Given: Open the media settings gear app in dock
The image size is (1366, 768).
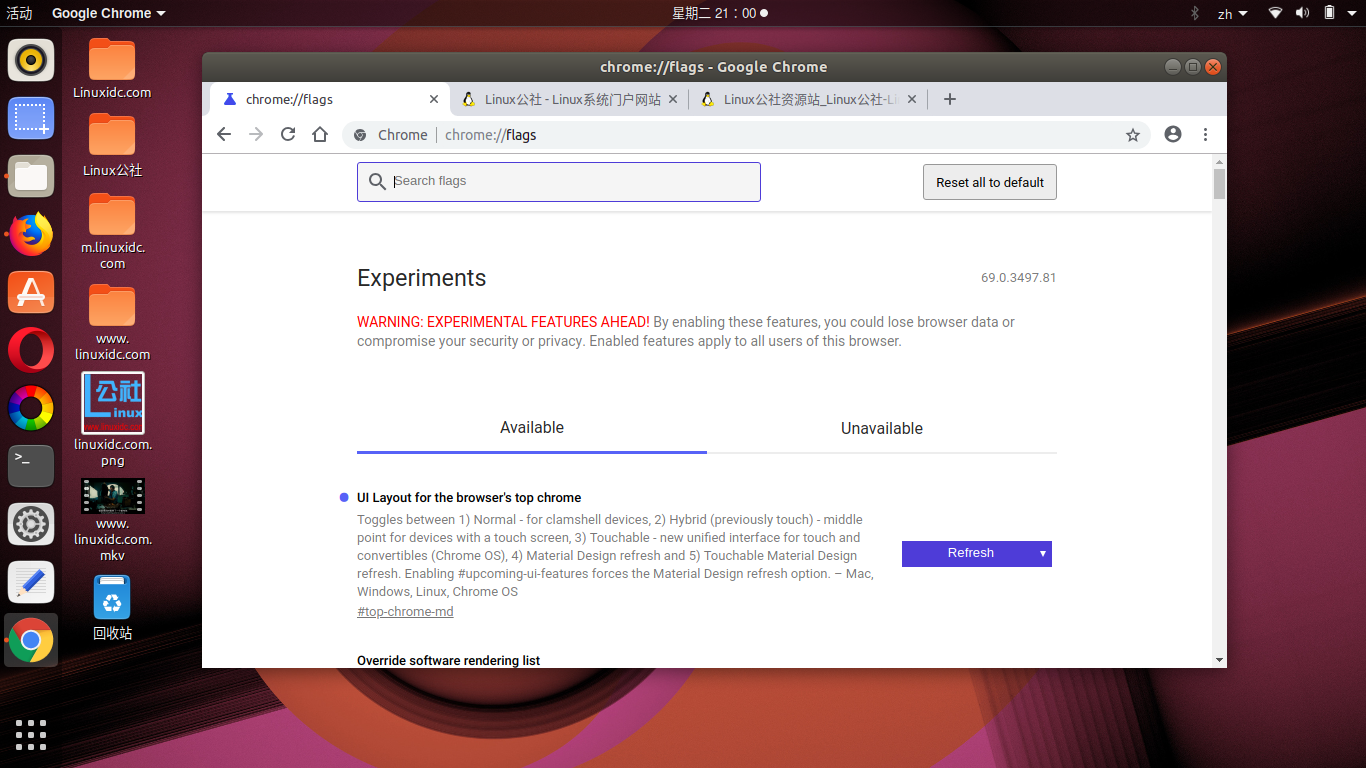Looking at the screenshot, I should click(x=31, y=524).
